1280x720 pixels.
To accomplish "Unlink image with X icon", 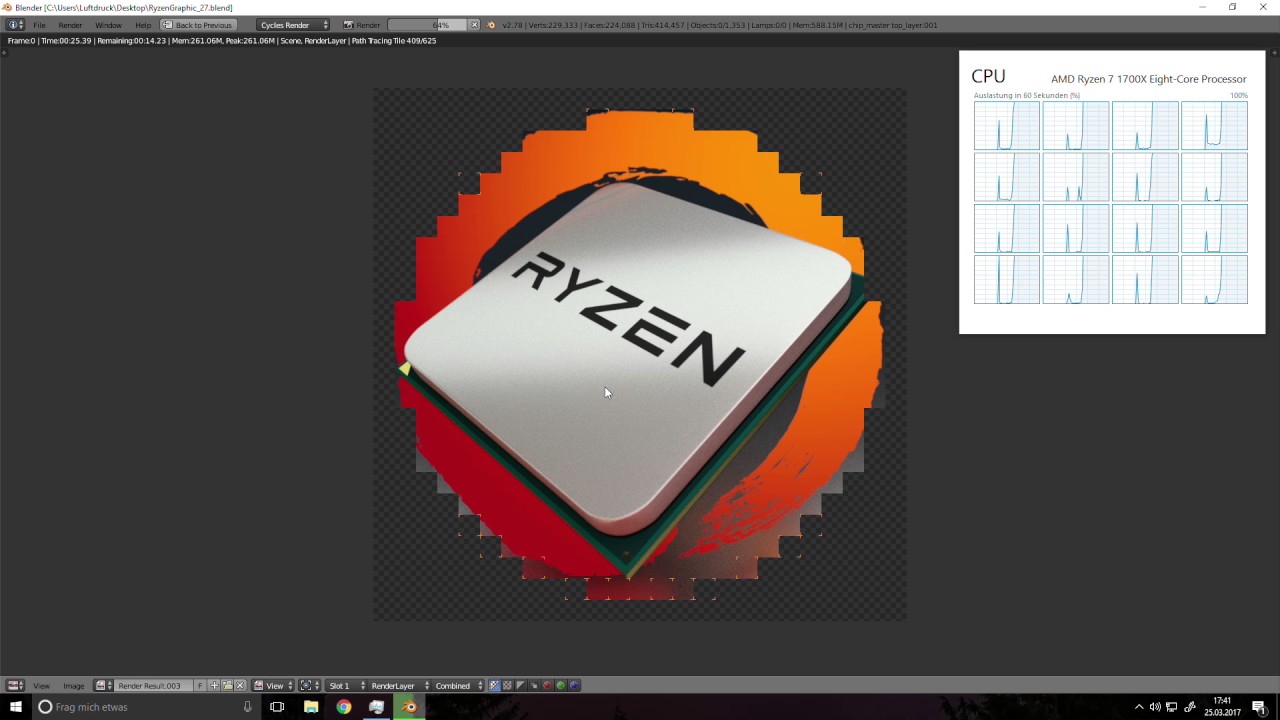I will (x=240, y=686).
